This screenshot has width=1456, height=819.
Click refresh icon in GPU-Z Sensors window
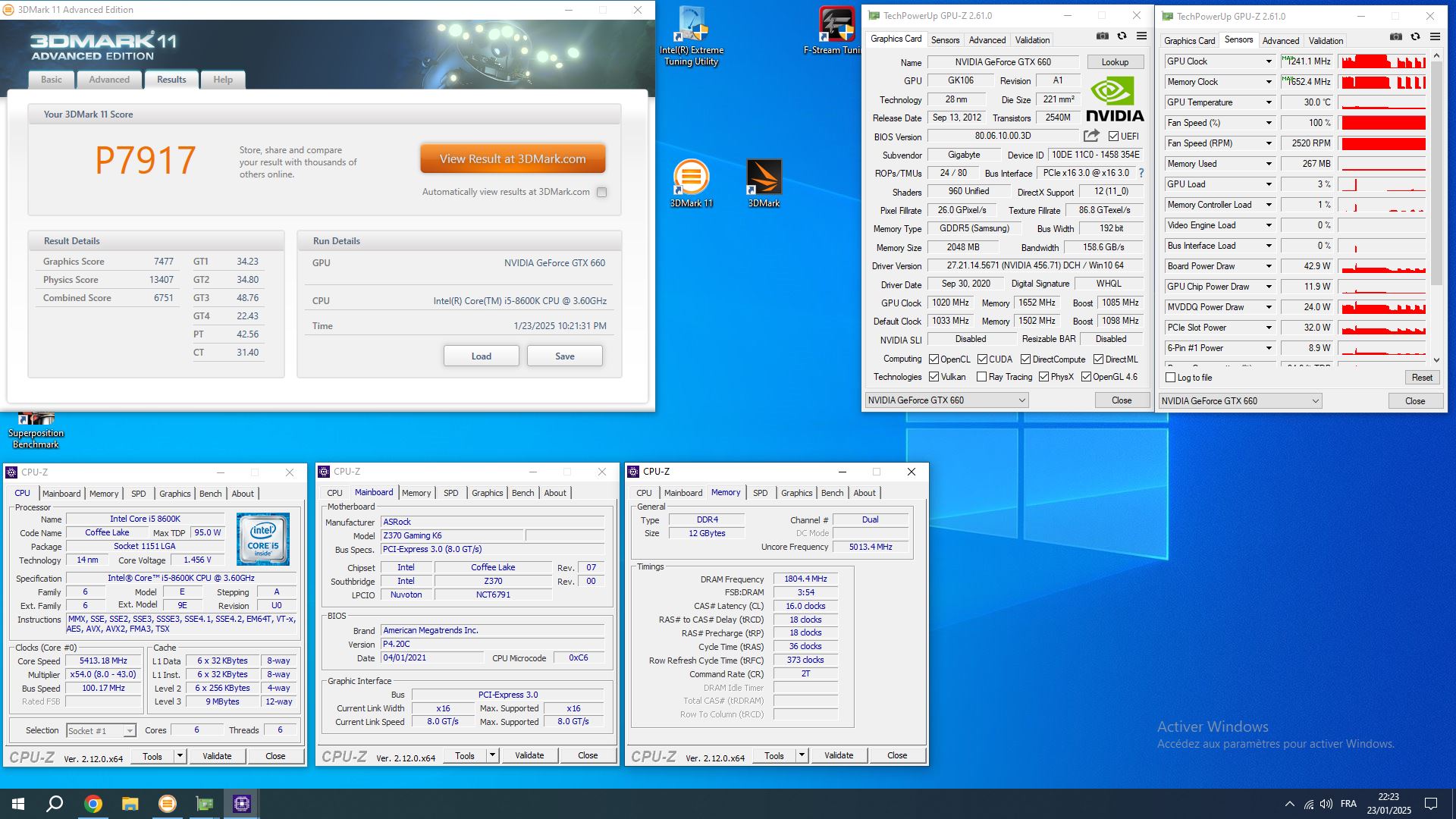click(x=1415, y=36)
